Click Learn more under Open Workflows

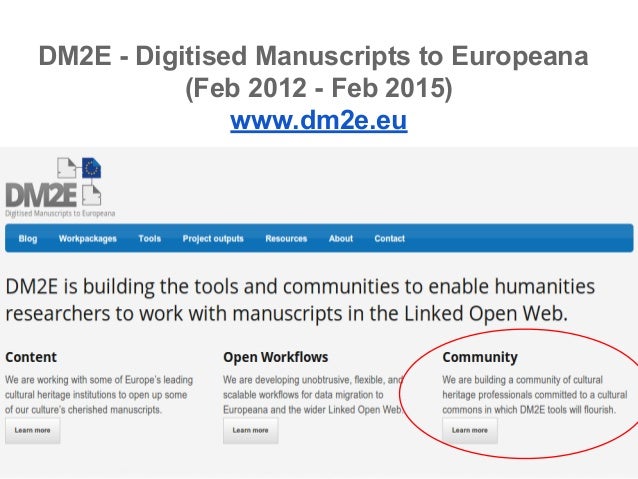click(x=250, y=430)
